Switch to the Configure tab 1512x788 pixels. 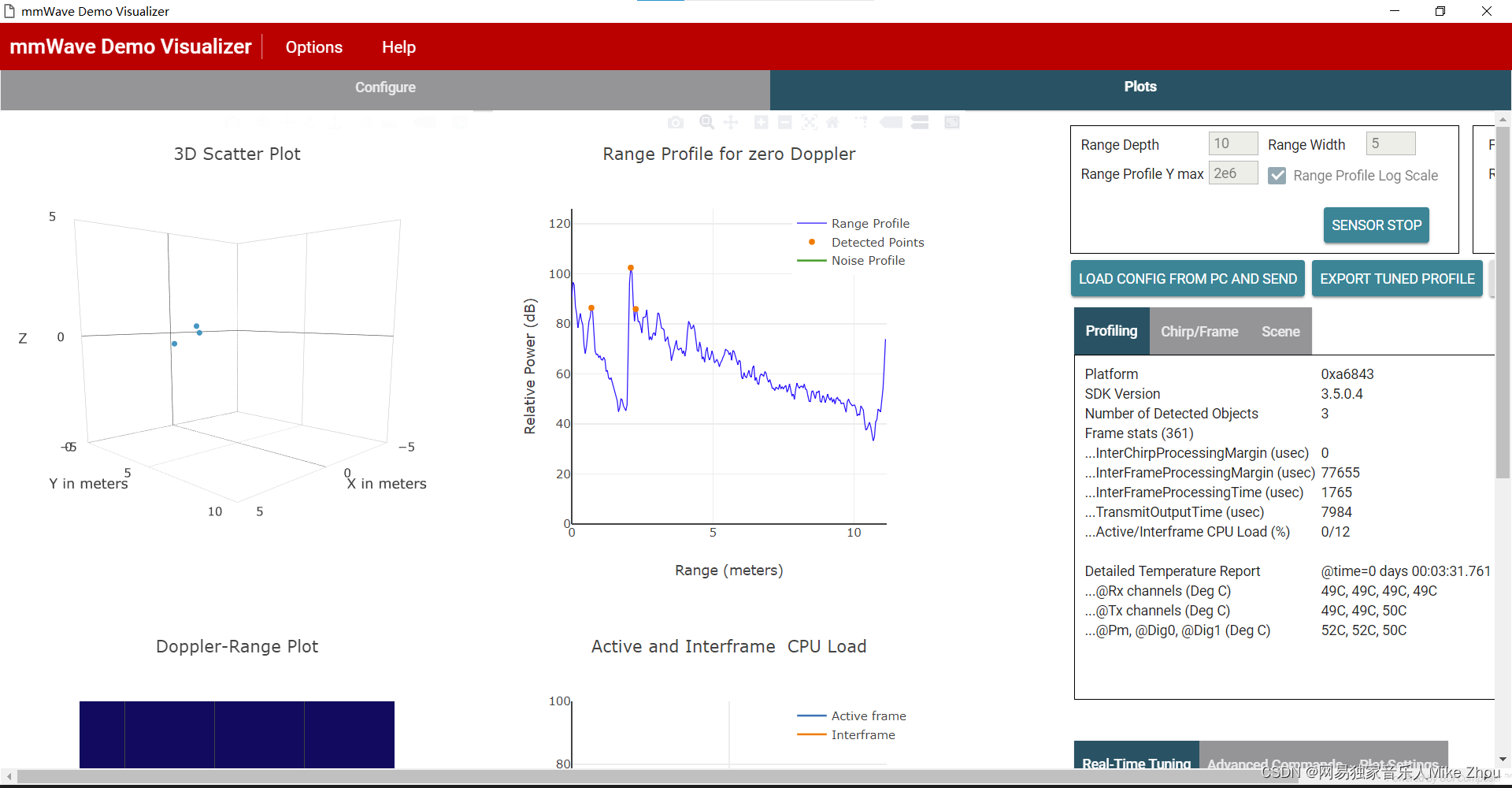click(385, 87)
